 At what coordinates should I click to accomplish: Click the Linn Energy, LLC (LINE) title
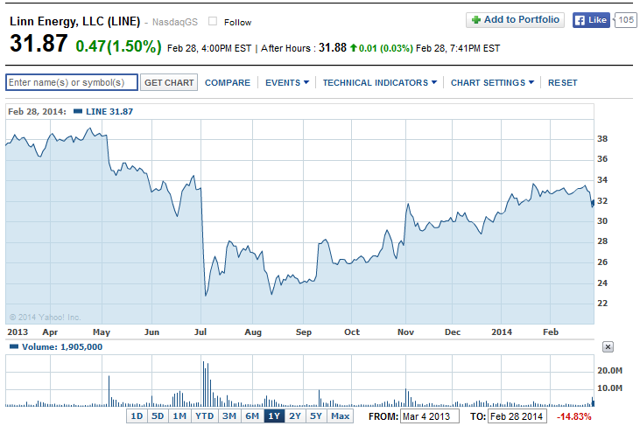click(x=75, y=21)
